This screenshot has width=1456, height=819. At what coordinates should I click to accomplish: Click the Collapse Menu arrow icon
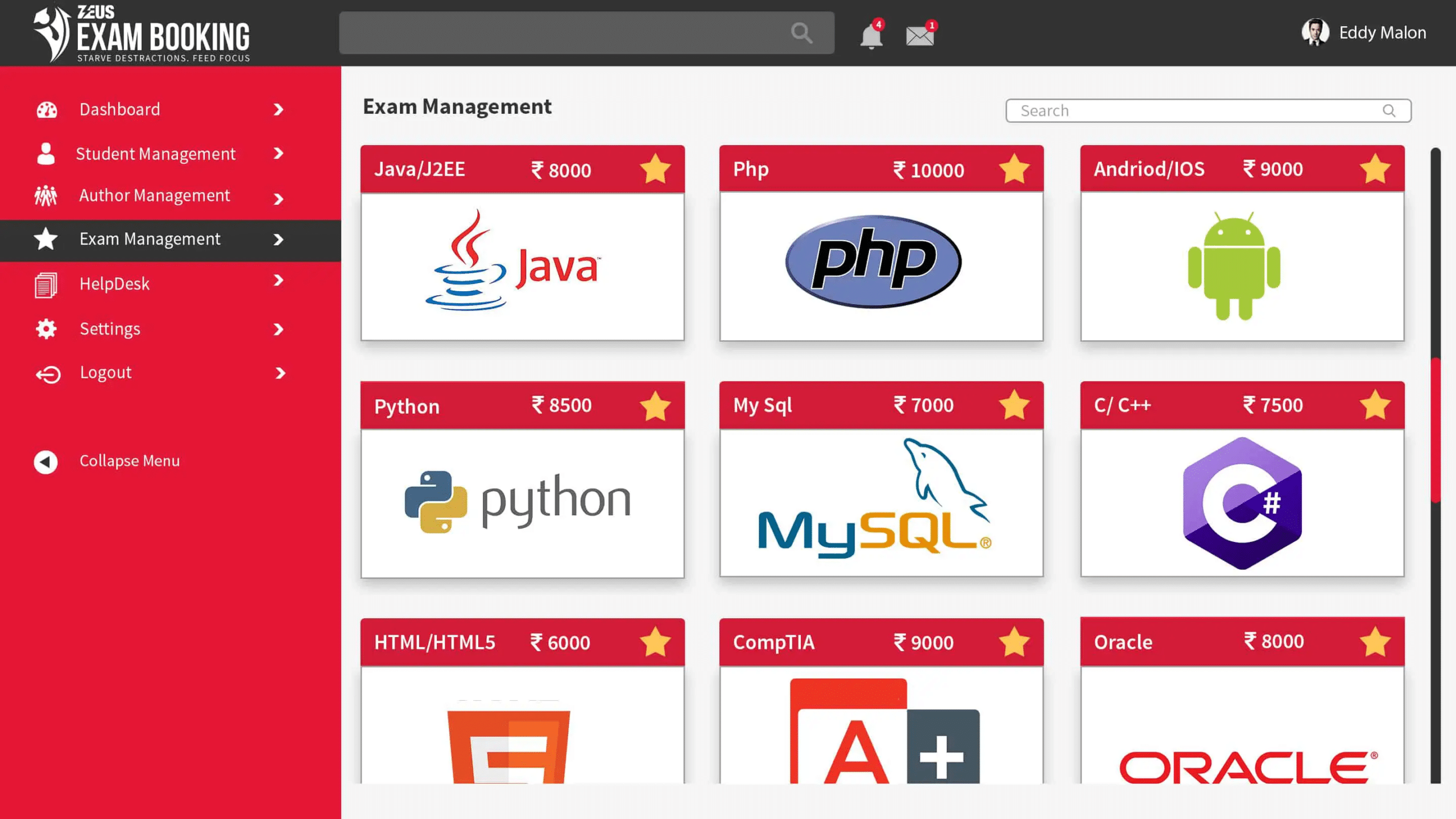pos(45,461)
